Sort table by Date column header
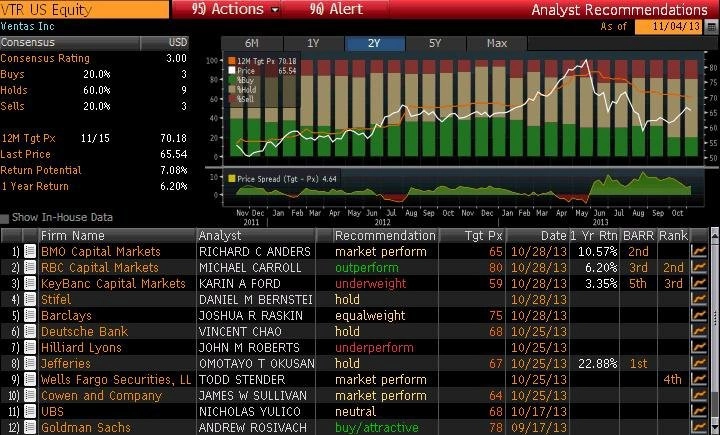Image resolution: width=720 pixels, height=435 pixels. tap(537, 236)
